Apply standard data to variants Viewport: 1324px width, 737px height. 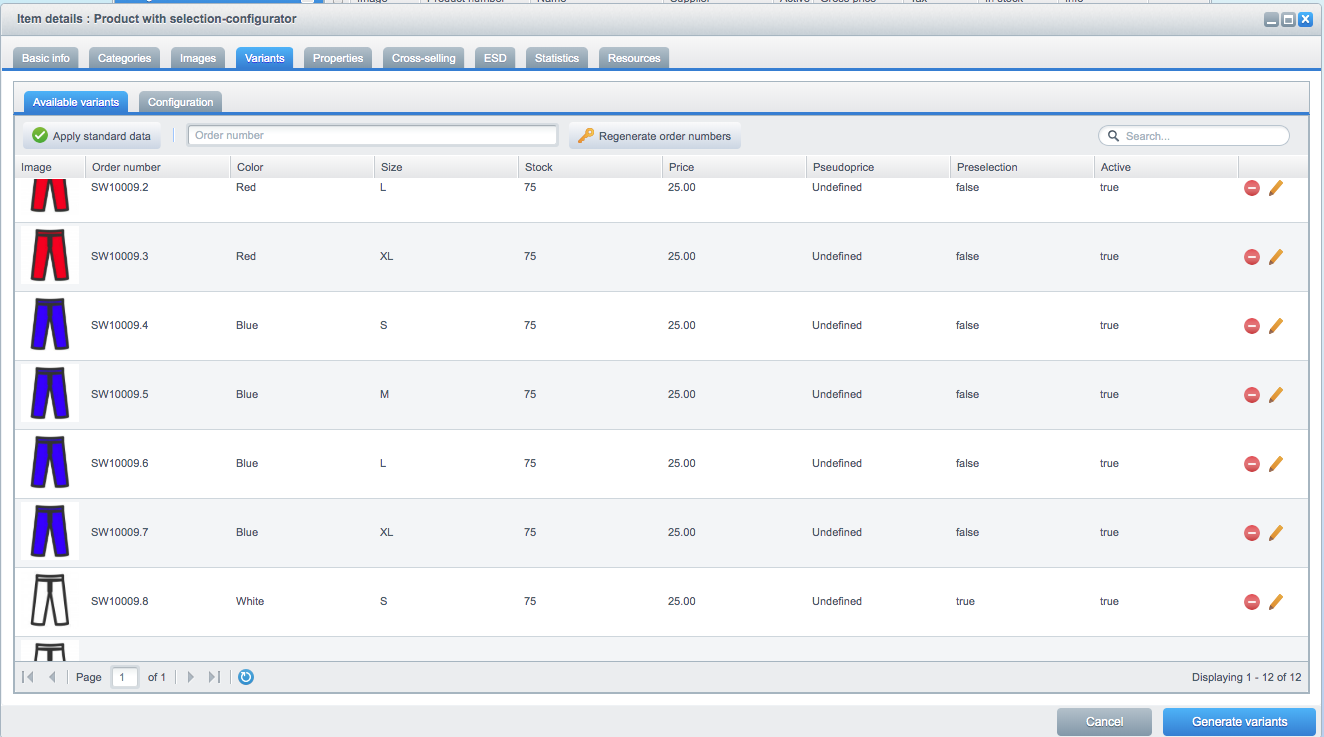click(x=92, y=136)
